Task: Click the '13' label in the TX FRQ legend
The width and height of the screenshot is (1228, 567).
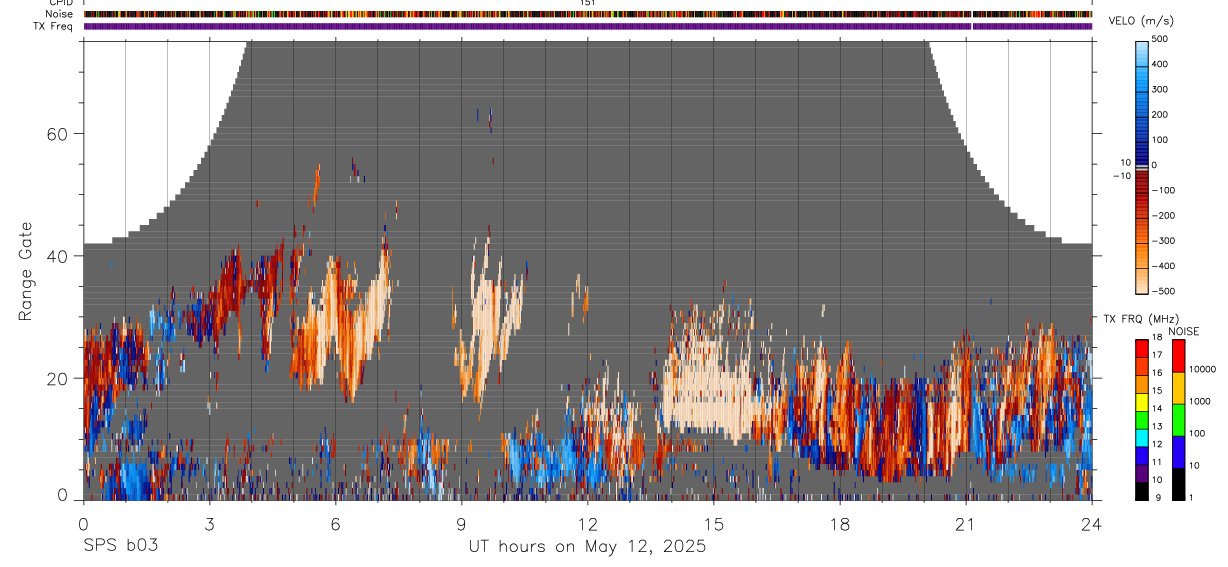Action: click(1158, 427)
